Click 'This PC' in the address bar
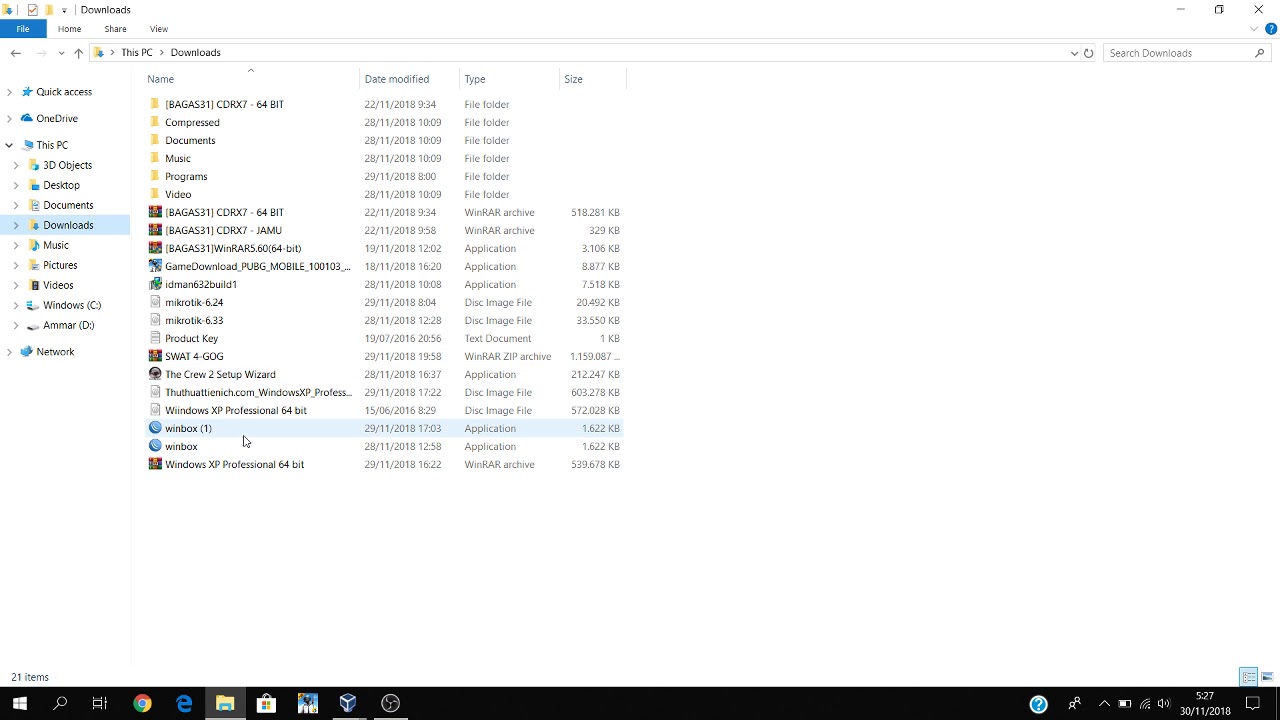 pyautogui.click(x=137, y=53)
